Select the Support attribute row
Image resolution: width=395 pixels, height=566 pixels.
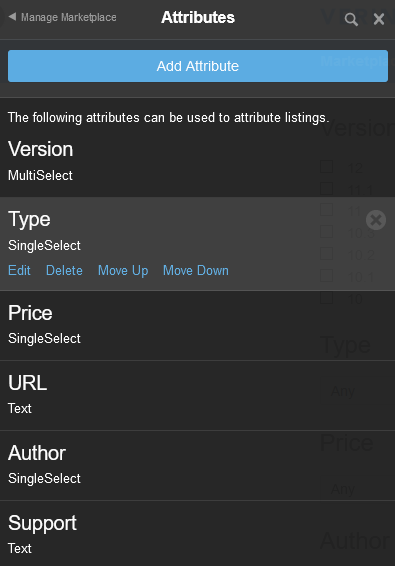click(198, 534)
